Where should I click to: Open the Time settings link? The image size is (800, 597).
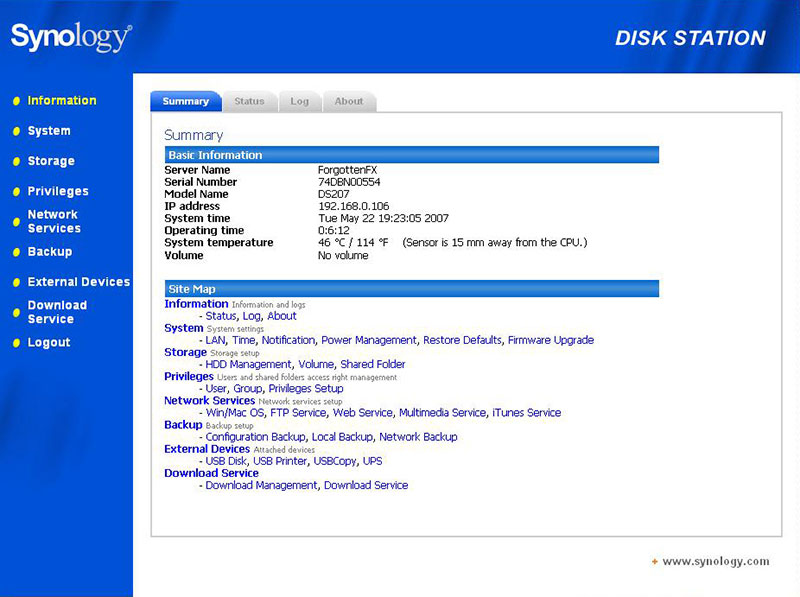tap(243, 340)
